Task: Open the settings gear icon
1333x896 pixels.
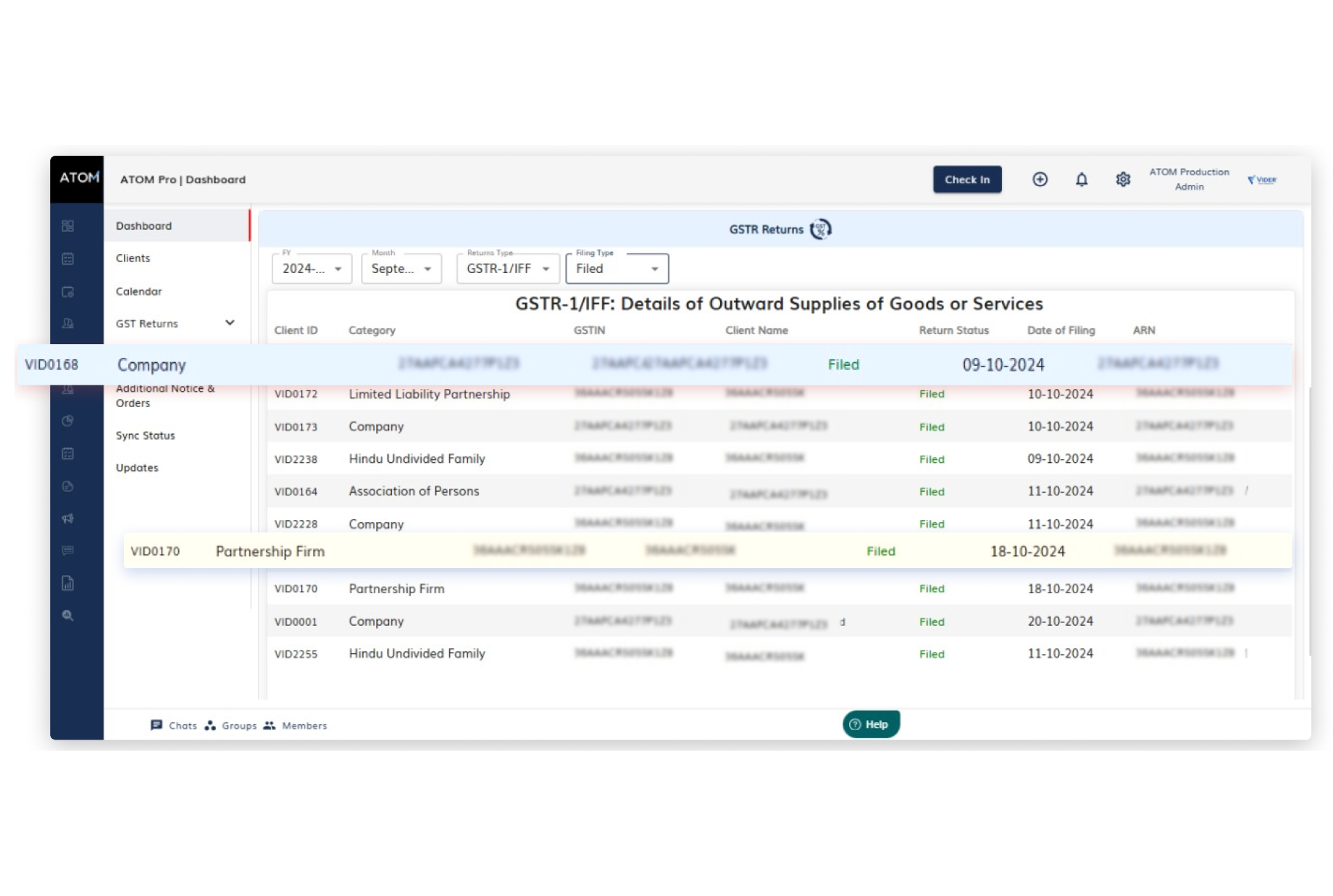Action: click(x=1123, y=180)
